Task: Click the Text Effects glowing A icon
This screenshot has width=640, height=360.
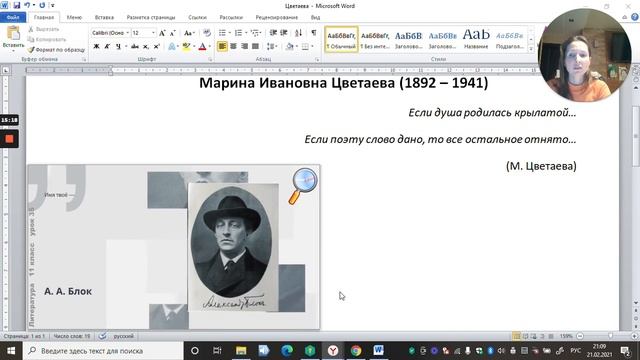Action: 172,47
